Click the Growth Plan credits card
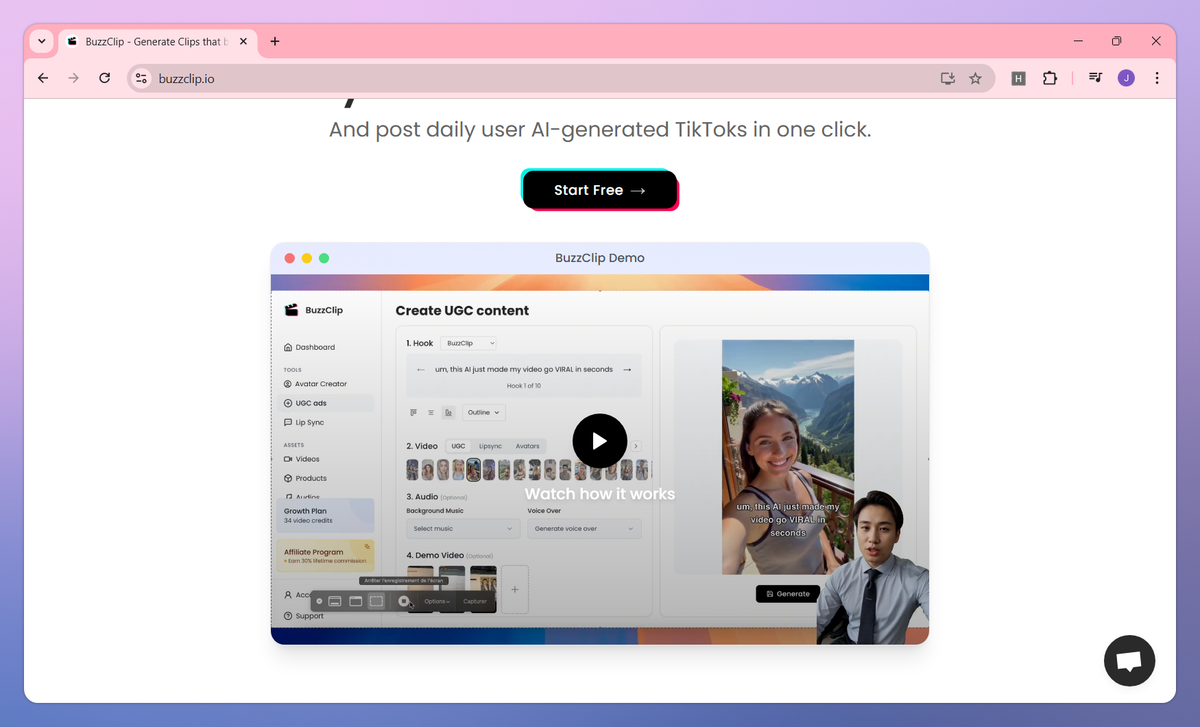 click(325, 515)
